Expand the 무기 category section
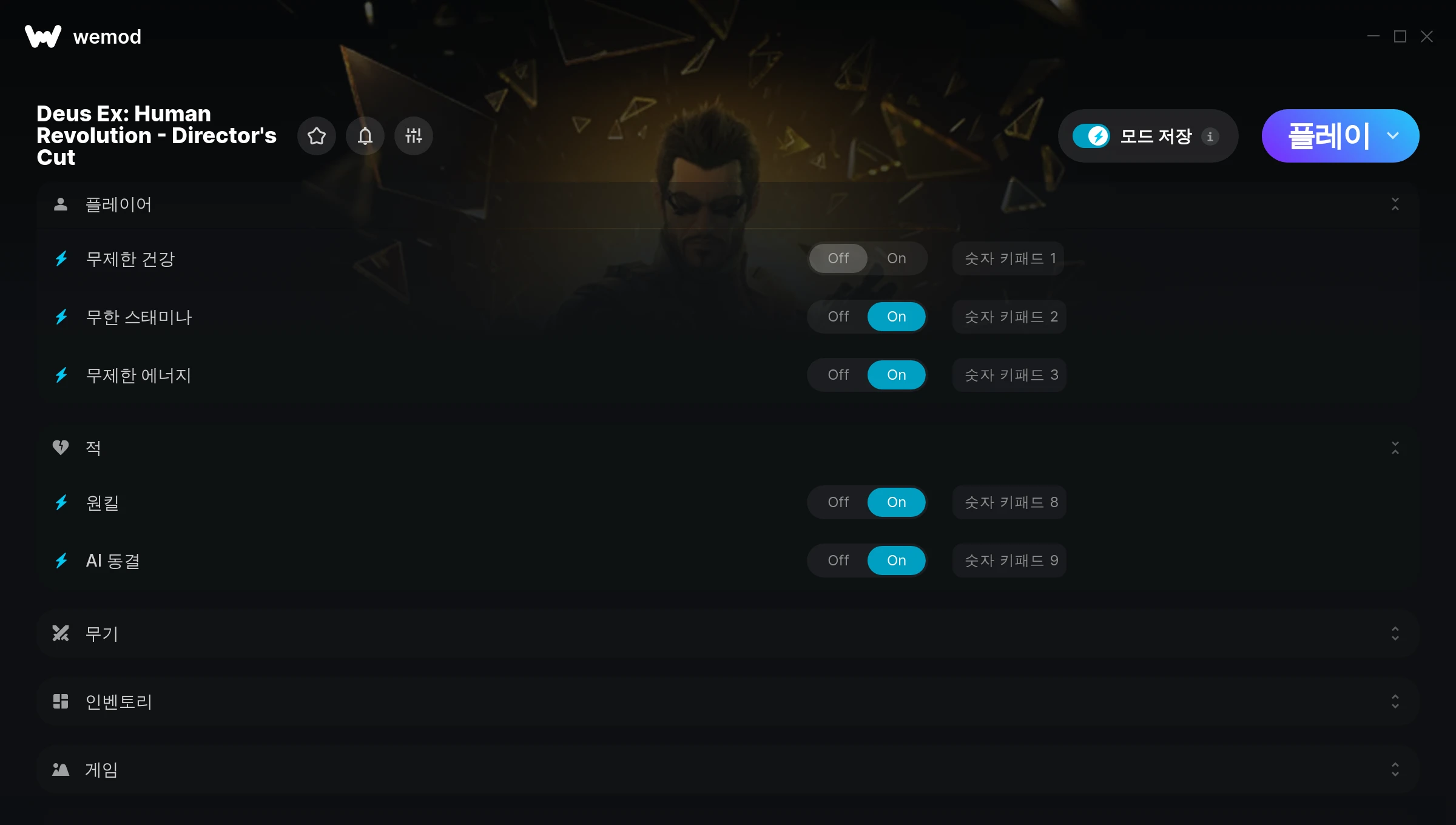This screenshot has width=1456, height=825. coord(1395,633)
